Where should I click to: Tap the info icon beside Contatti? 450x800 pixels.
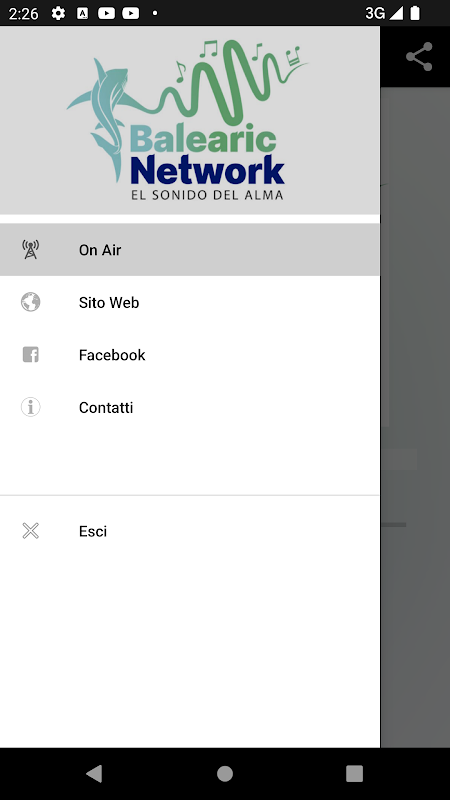(x=31, y=407)
